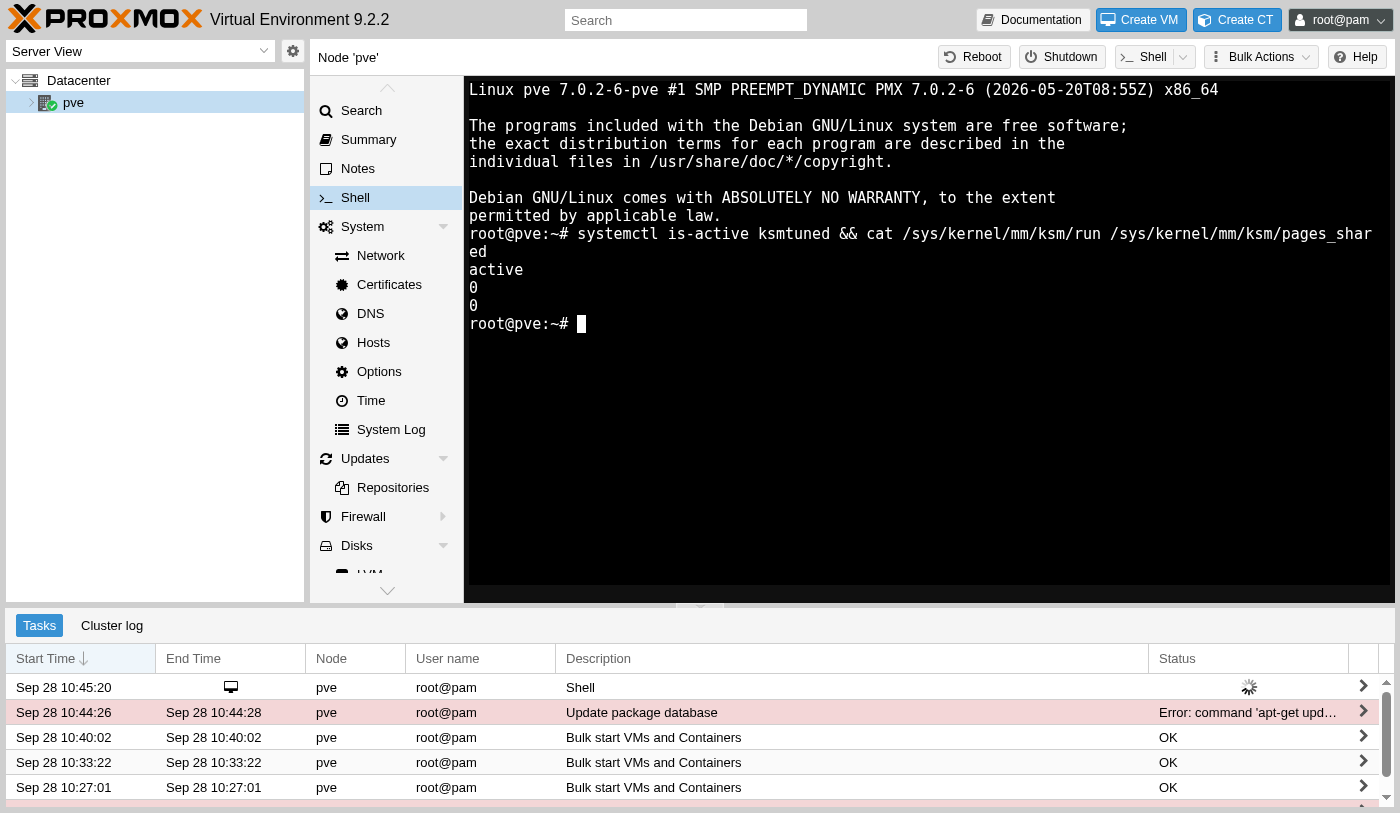Click the Create CT button
The height and width of the screenshot is (813, 1400).
(1237, 20)
